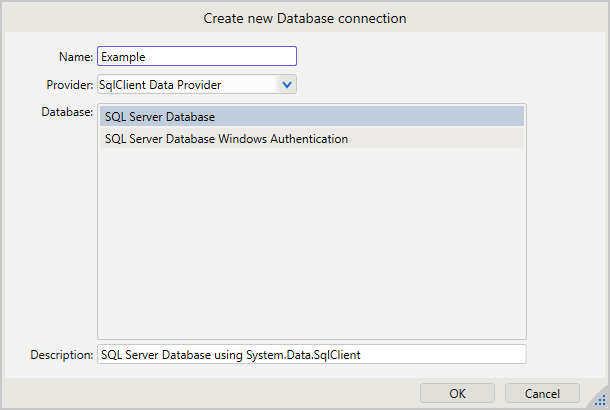This screenshot has height=410, width=610.
Task: Click the 'Create new Database connection' title bar
Action: pos(305,18)
